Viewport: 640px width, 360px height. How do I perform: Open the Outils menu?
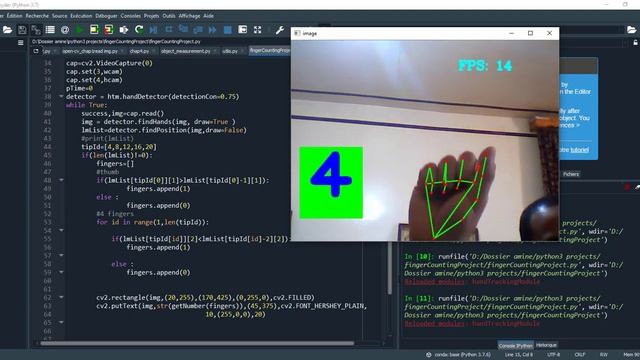pyautogui.click(x=169, y=16)
